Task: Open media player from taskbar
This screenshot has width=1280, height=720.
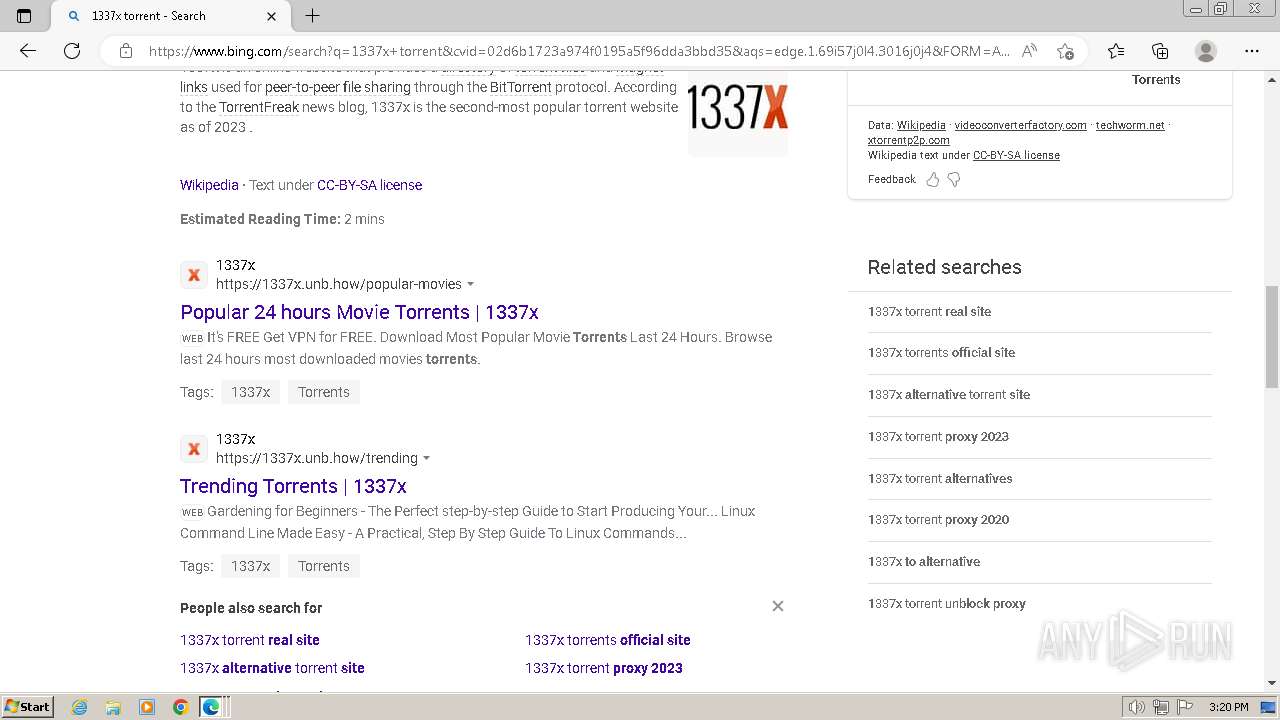Action: point(147,707)
